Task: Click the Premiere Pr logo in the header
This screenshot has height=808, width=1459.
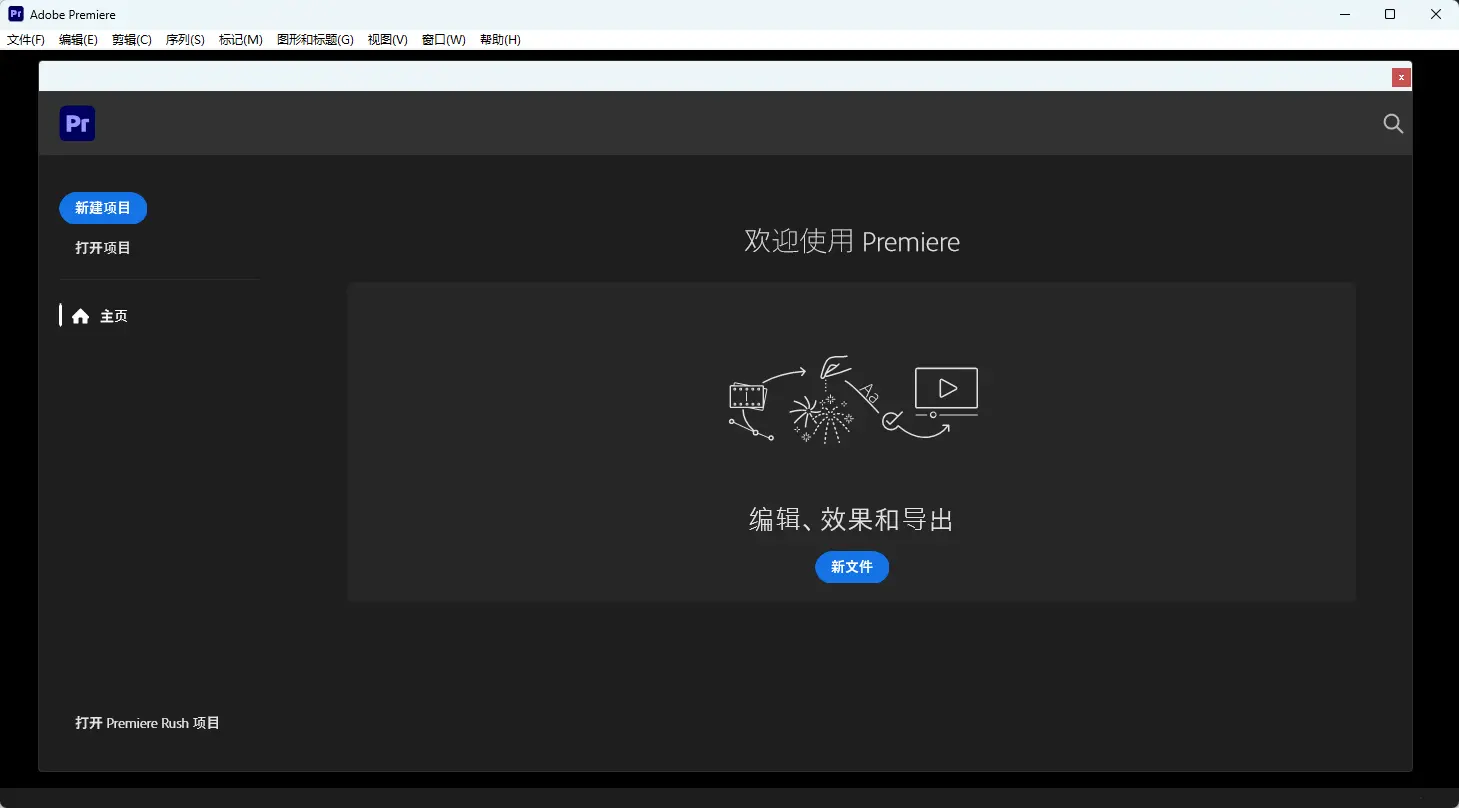Action: 77,123
